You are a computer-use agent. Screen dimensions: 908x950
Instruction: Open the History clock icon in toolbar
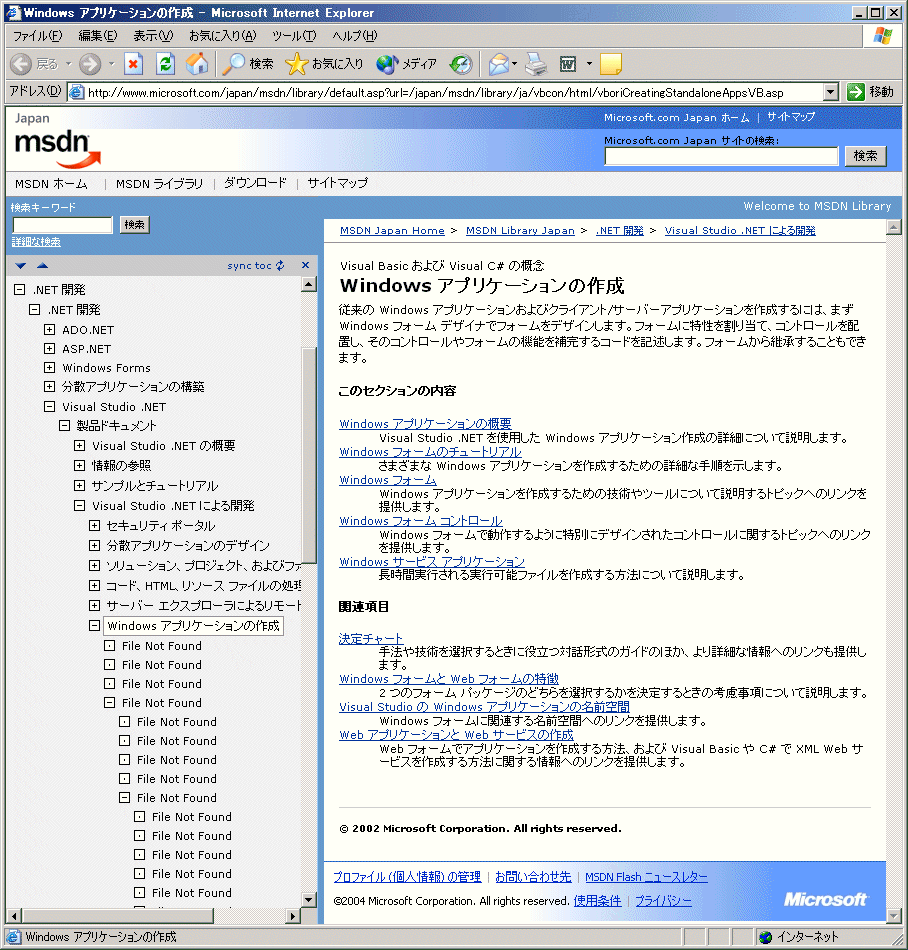tap(460, 64)
